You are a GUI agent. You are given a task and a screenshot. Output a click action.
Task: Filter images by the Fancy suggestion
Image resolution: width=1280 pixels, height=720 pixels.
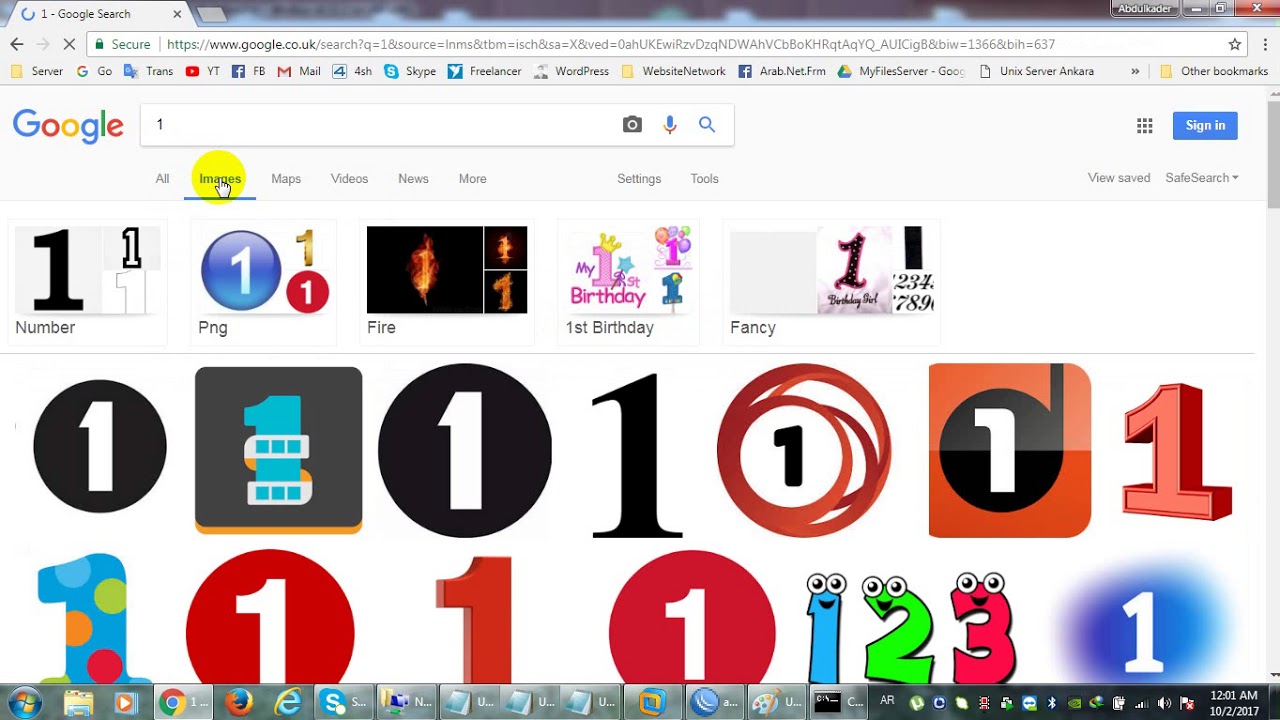831,283
